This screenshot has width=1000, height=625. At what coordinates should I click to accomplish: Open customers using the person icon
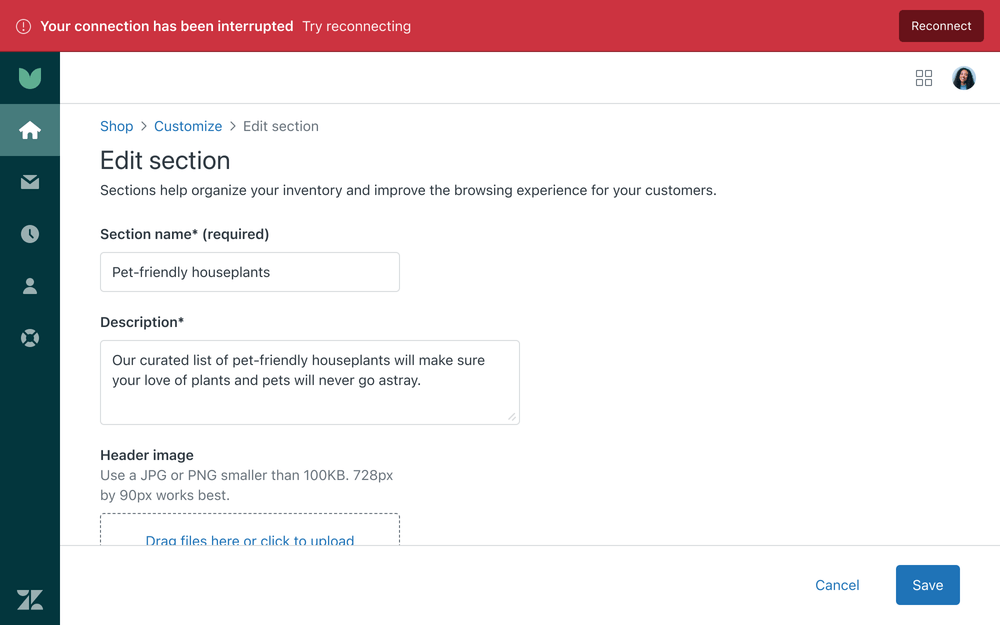click(x=30, y=285)
